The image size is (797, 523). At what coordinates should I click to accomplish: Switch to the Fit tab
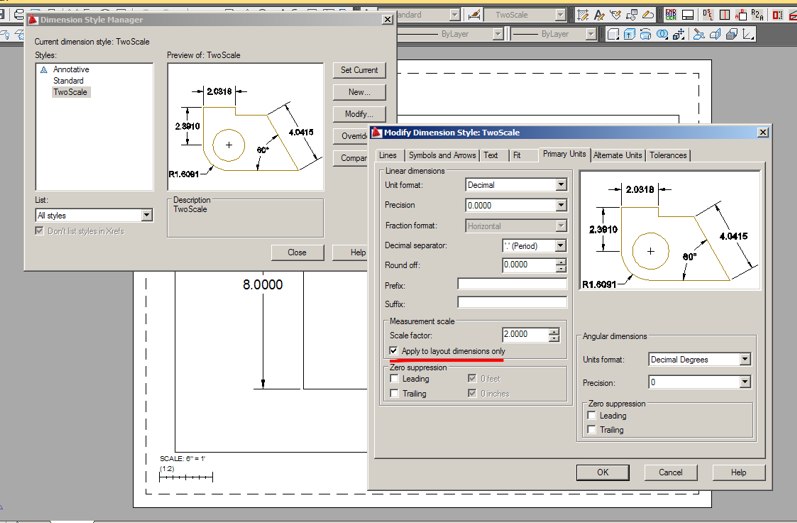tap(517, 155)
